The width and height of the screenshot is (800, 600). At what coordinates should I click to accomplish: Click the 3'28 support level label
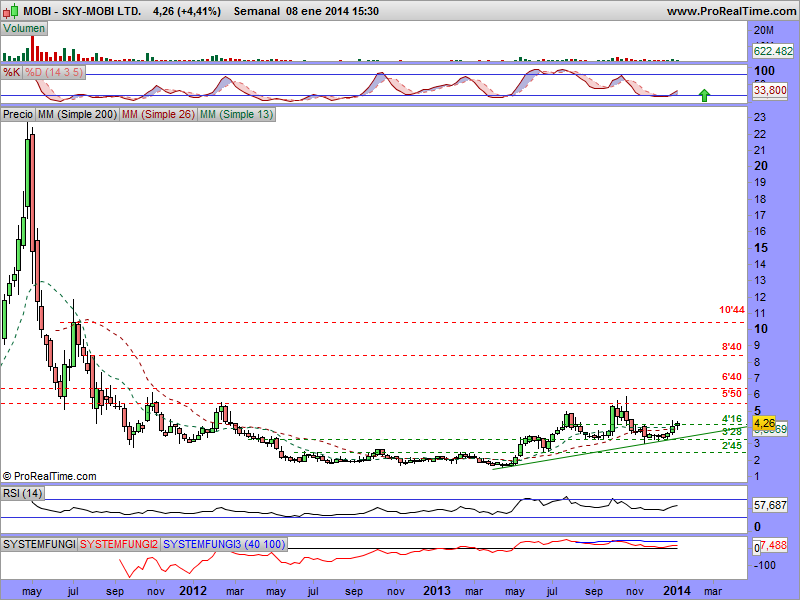(732, 432)
